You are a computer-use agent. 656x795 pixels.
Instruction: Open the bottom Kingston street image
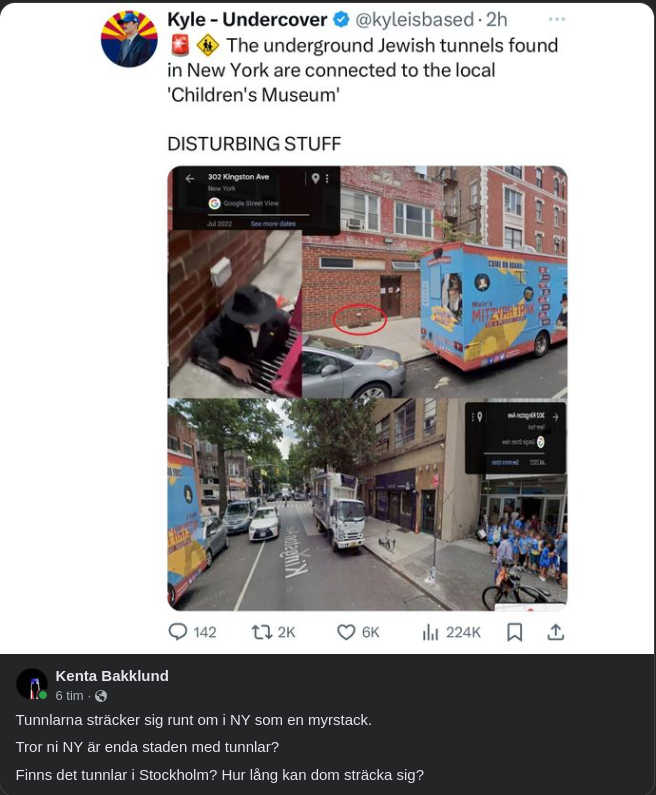tap(368, 504)
